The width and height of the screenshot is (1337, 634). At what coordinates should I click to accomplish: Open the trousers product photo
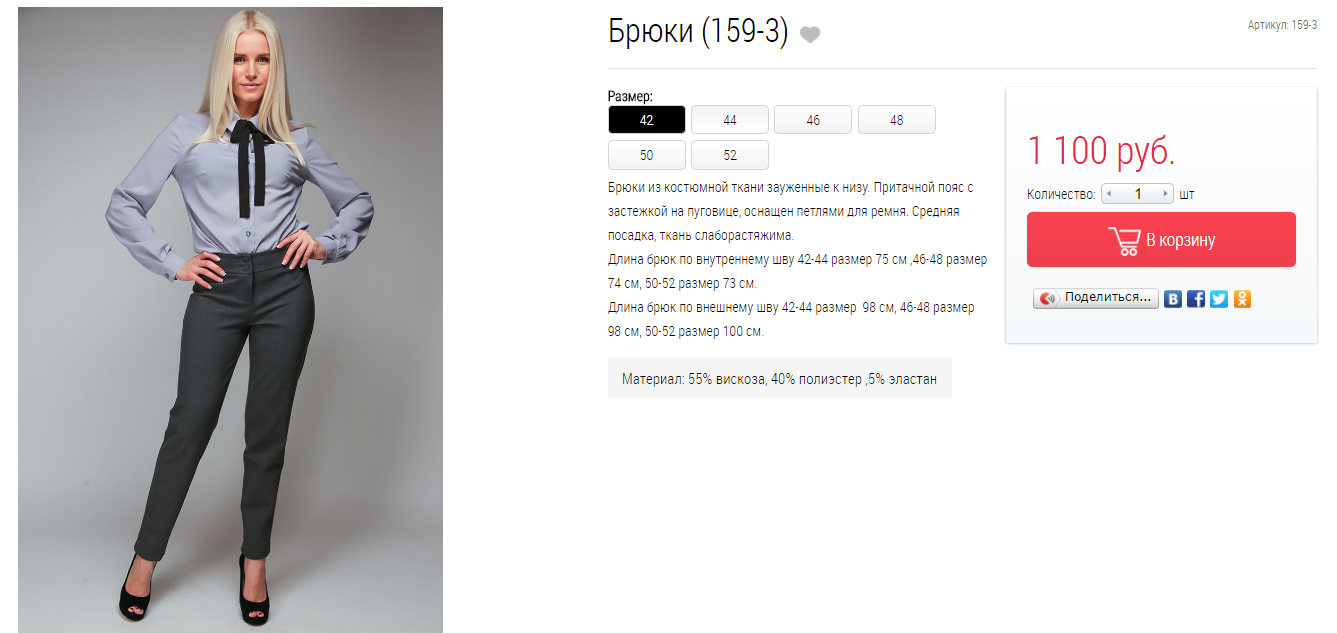click(x=230, y=320)
